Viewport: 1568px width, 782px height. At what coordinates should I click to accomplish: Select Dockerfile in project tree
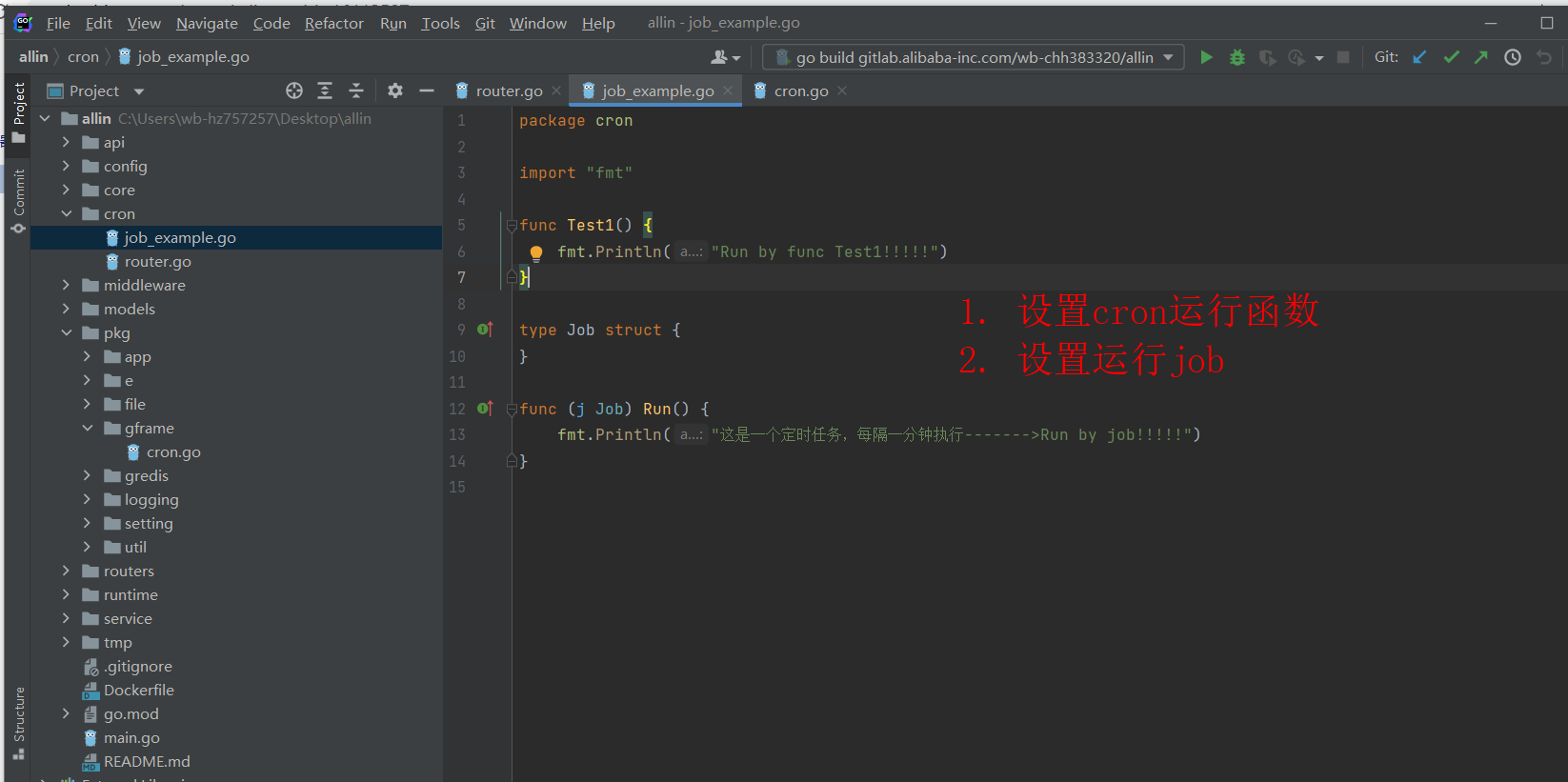pos(138,690)
